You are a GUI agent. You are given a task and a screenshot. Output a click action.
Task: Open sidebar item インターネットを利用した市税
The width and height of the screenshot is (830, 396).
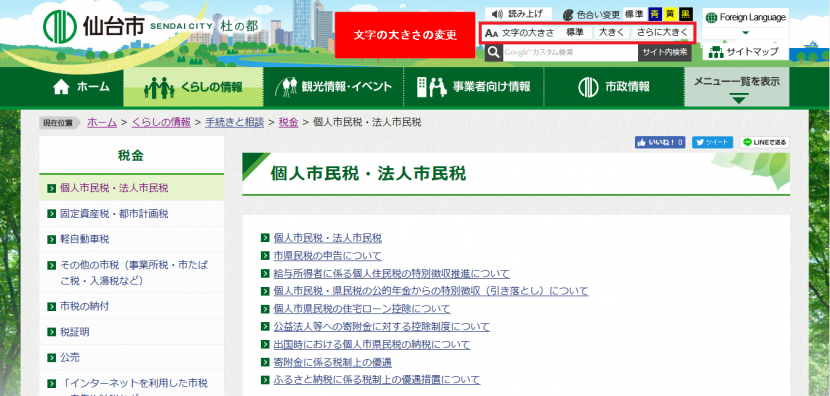pyautogui.click(x=131, y=383)
